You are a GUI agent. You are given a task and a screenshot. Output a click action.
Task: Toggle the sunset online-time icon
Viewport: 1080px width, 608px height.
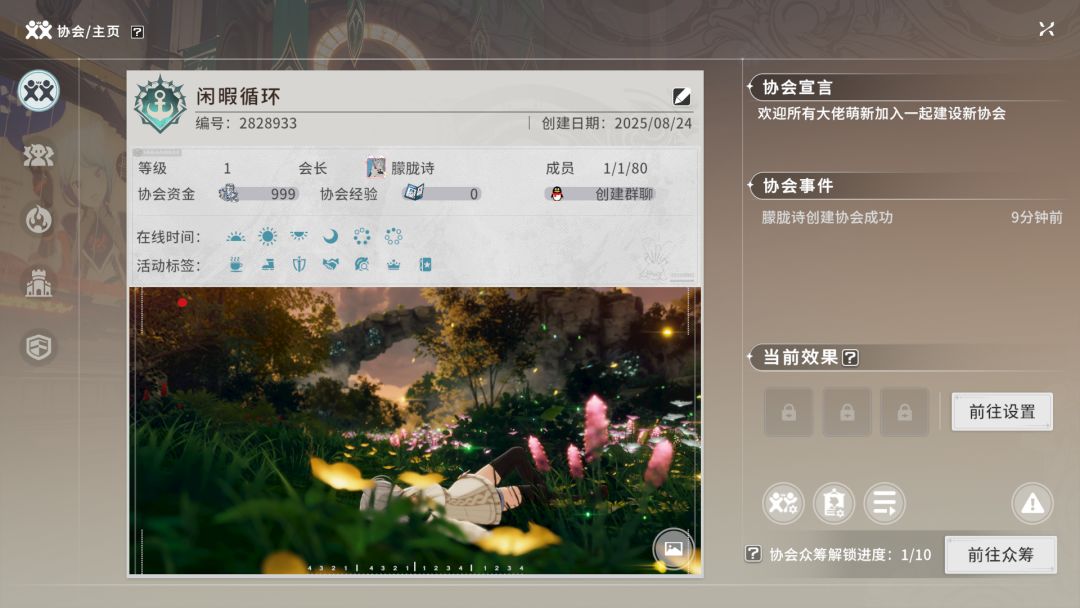(x=299, y=237)
